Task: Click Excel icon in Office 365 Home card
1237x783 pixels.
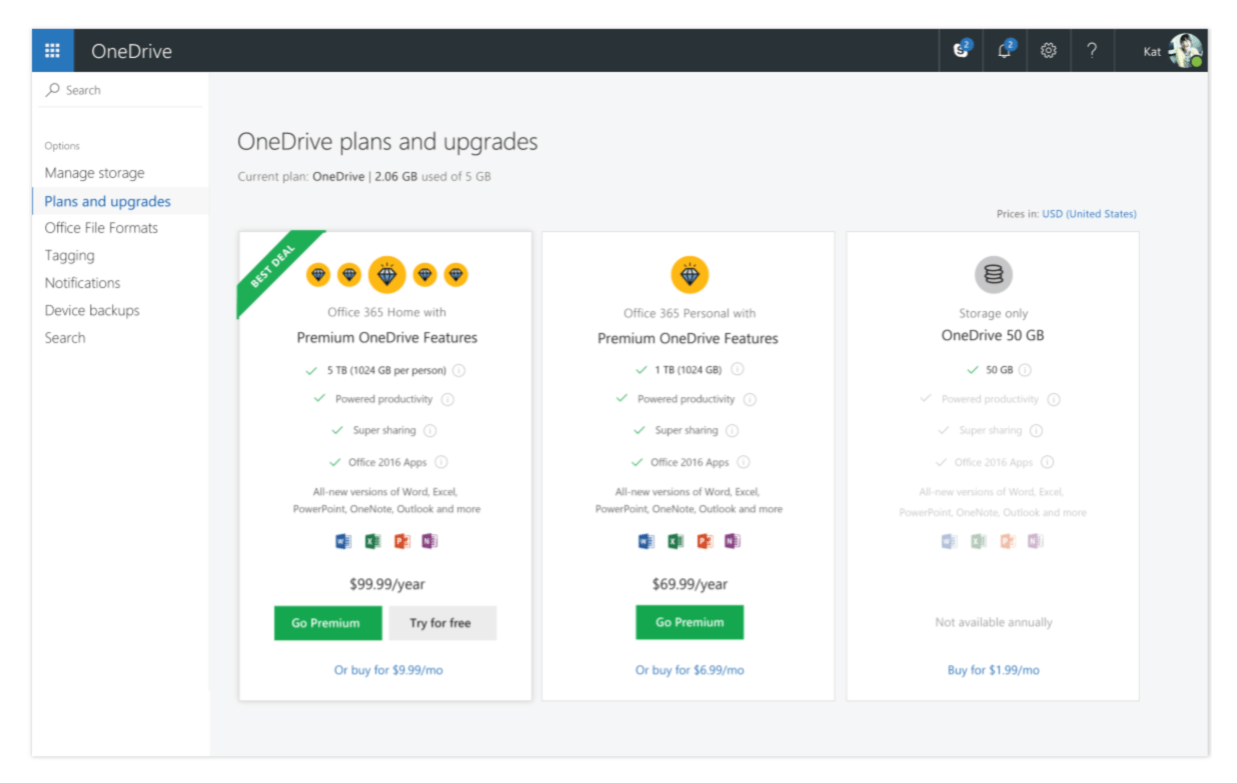Action: pos(373,541)
